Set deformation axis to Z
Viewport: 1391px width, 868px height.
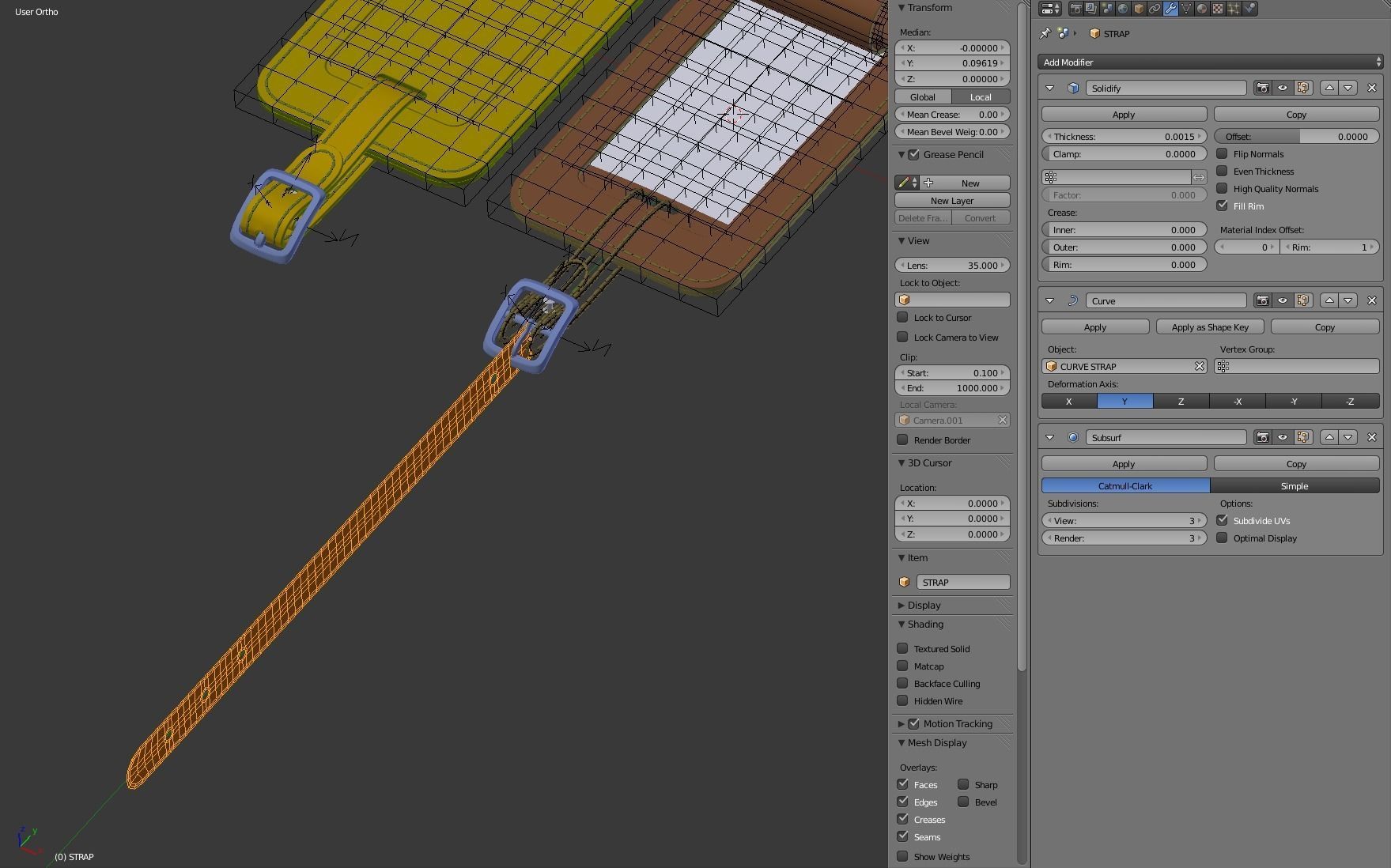point(1181,402)
